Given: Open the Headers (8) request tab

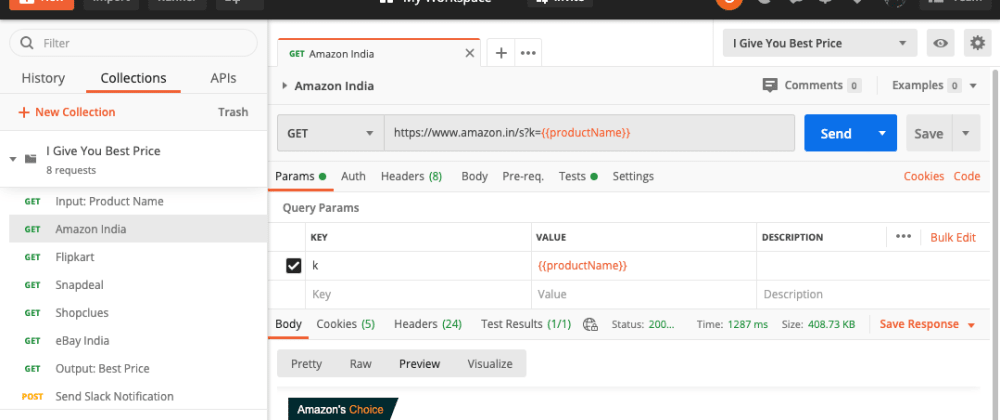Looking at the screenshot, I should click(411, 177).
